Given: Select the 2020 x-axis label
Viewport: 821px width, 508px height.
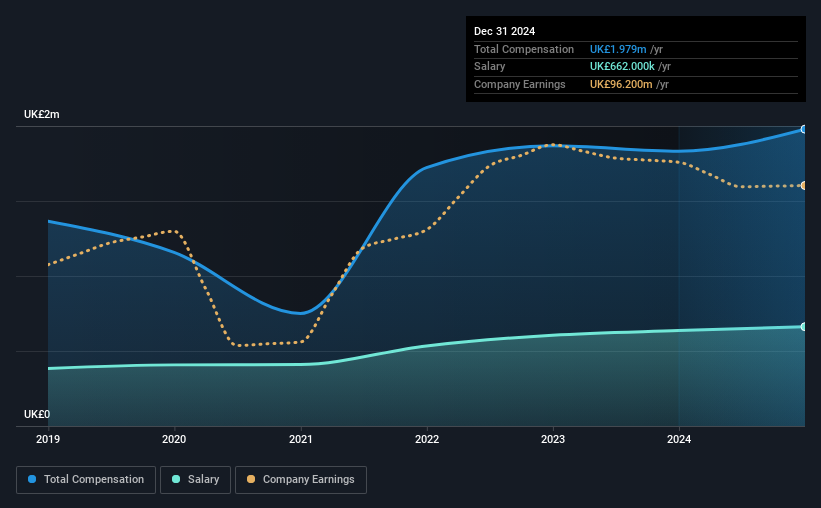Looking at the screenshot, I should tap(174, 439).
